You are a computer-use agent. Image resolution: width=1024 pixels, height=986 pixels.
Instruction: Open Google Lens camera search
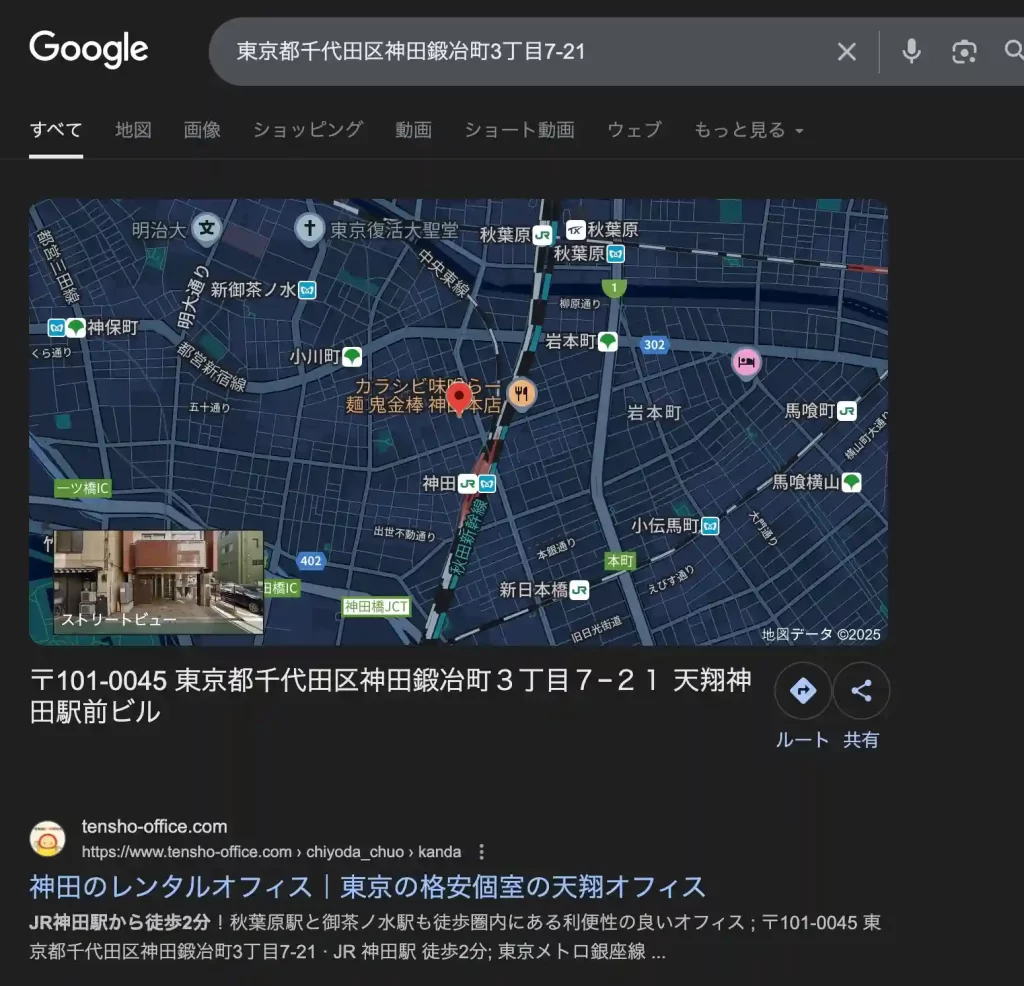tap(964, 51)
